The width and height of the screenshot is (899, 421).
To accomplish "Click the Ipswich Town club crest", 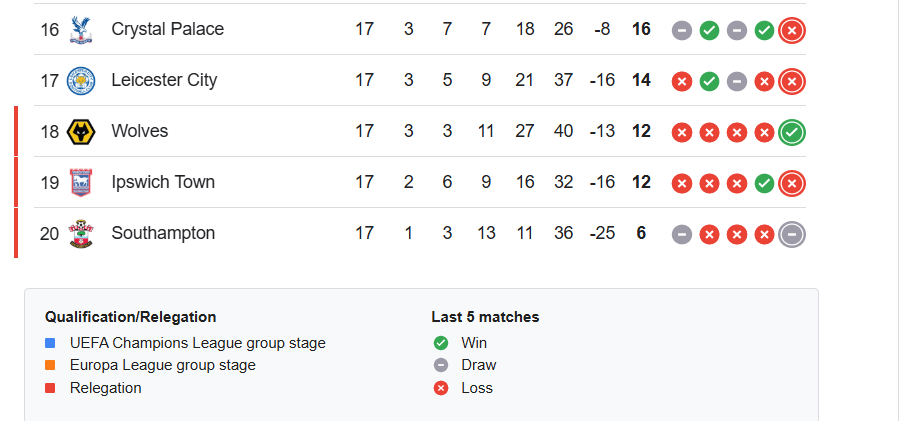I will [80, 183].
